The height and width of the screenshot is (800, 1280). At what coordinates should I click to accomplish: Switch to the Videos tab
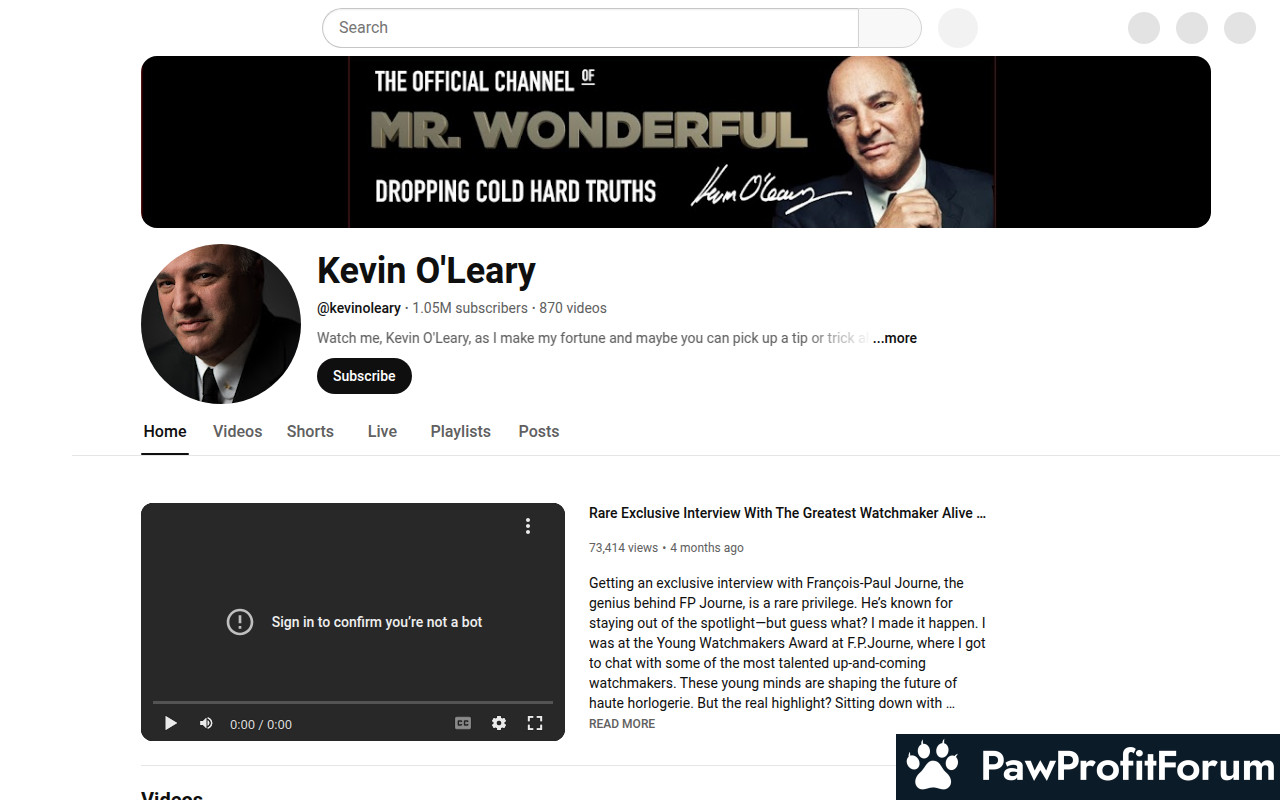coord(237,432)
